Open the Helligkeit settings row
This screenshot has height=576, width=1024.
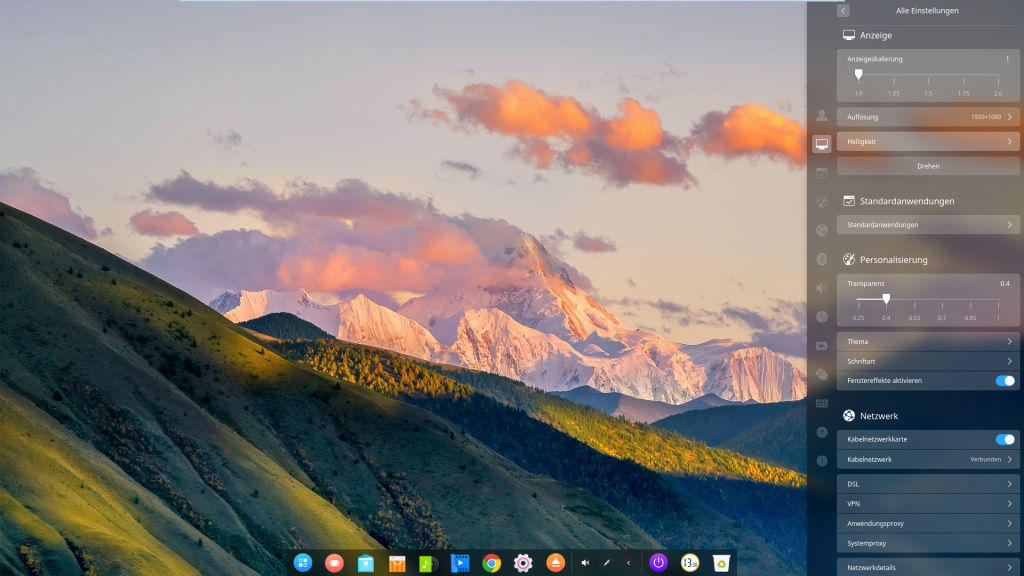point(928,142)
